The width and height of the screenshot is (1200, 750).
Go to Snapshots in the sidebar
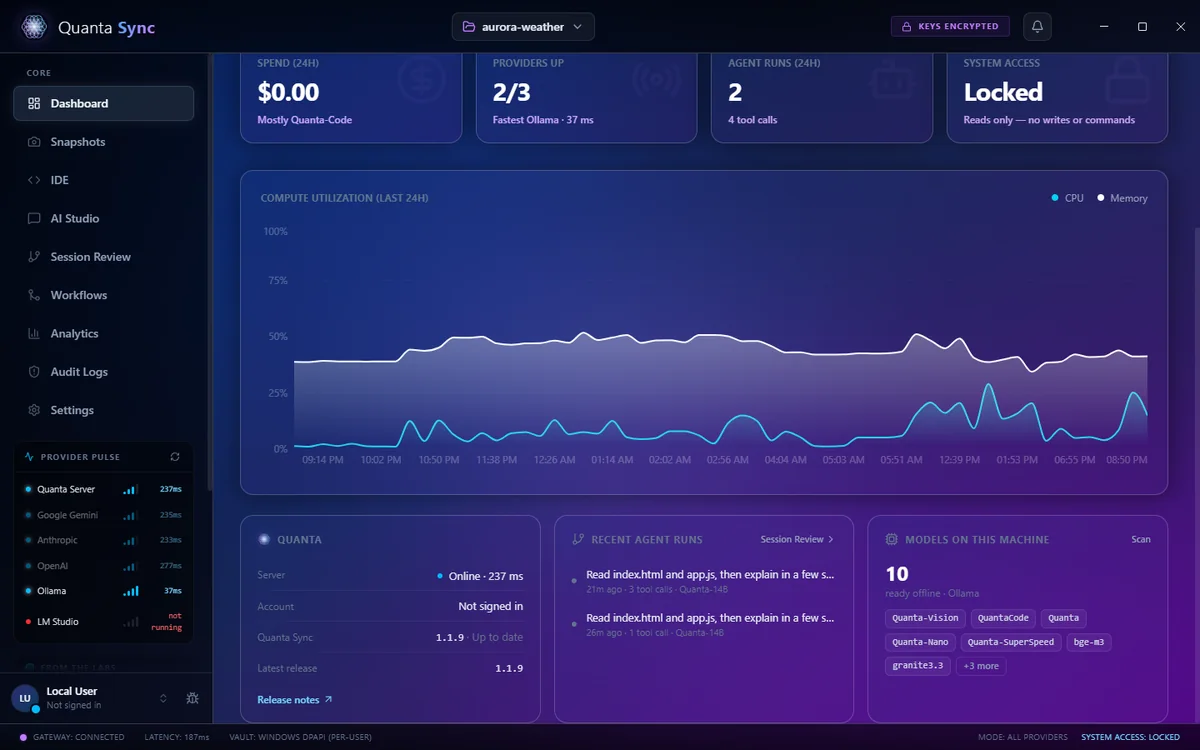pyautogui.click(x=104, y=142)
